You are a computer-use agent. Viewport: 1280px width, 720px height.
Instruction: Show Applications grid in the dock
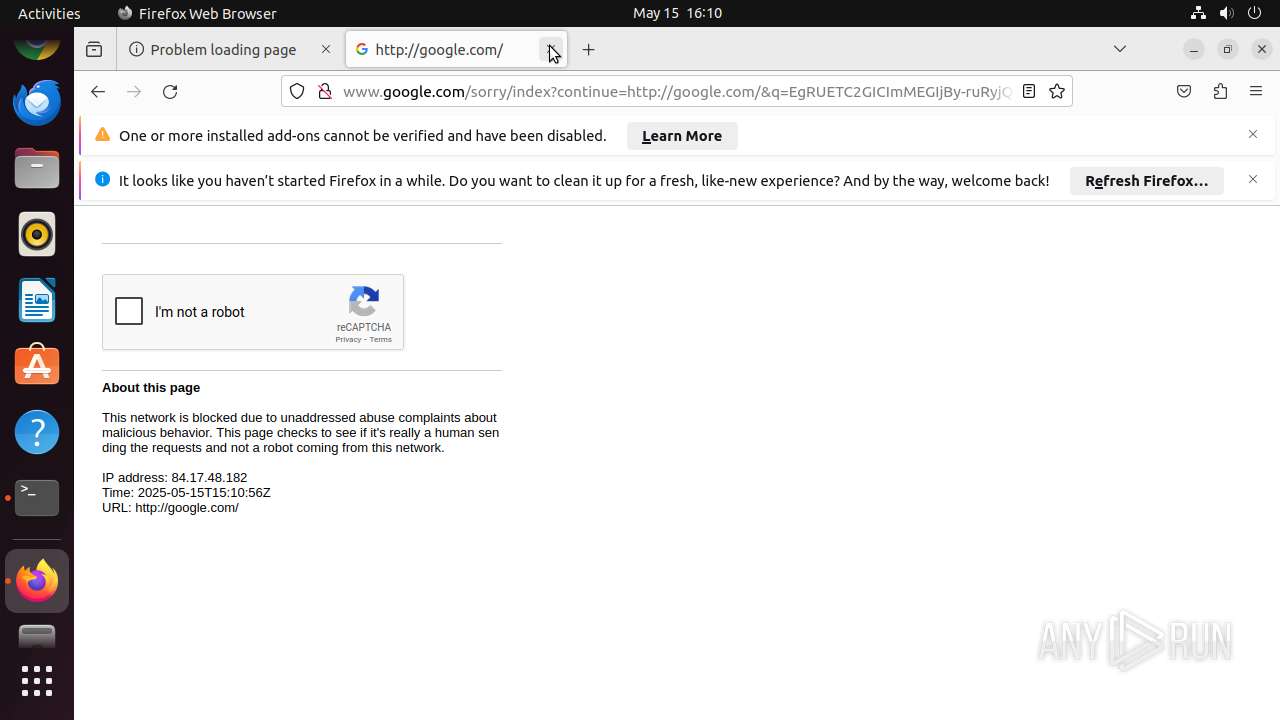click(x=37, y=681)
